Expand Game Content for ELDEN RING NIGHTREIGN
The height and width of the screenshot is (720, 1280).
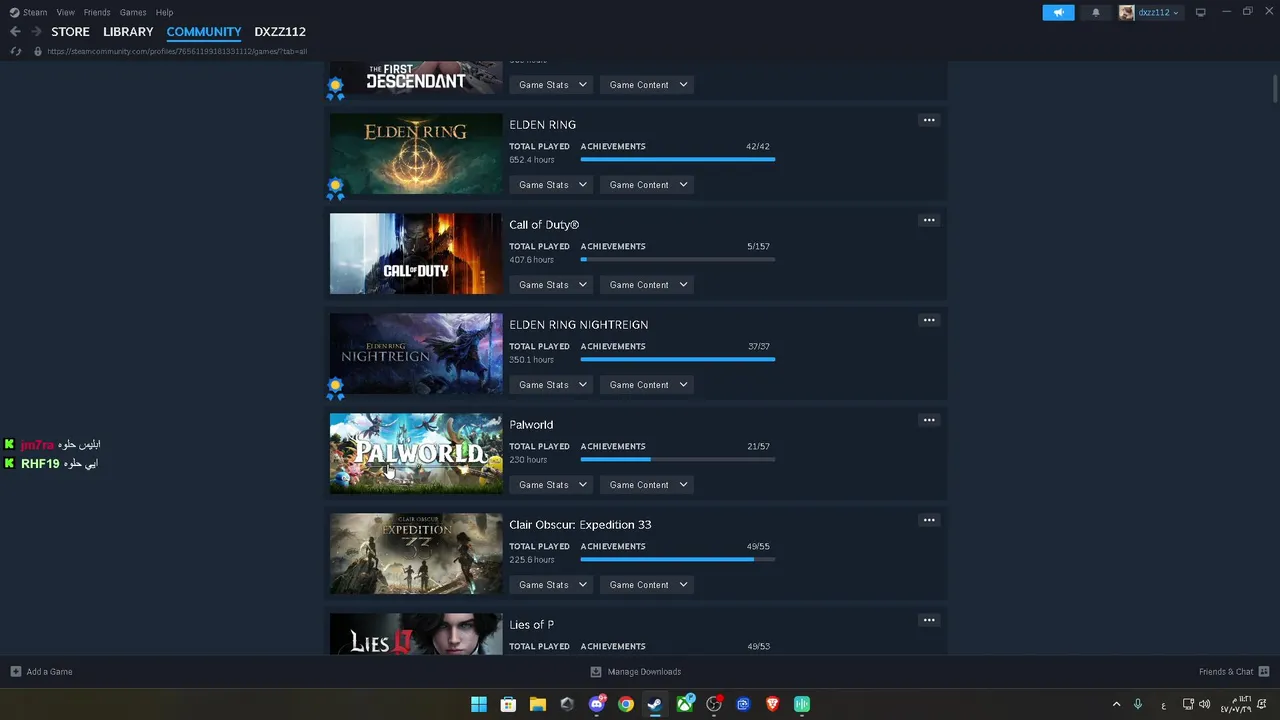coord(648,385)
